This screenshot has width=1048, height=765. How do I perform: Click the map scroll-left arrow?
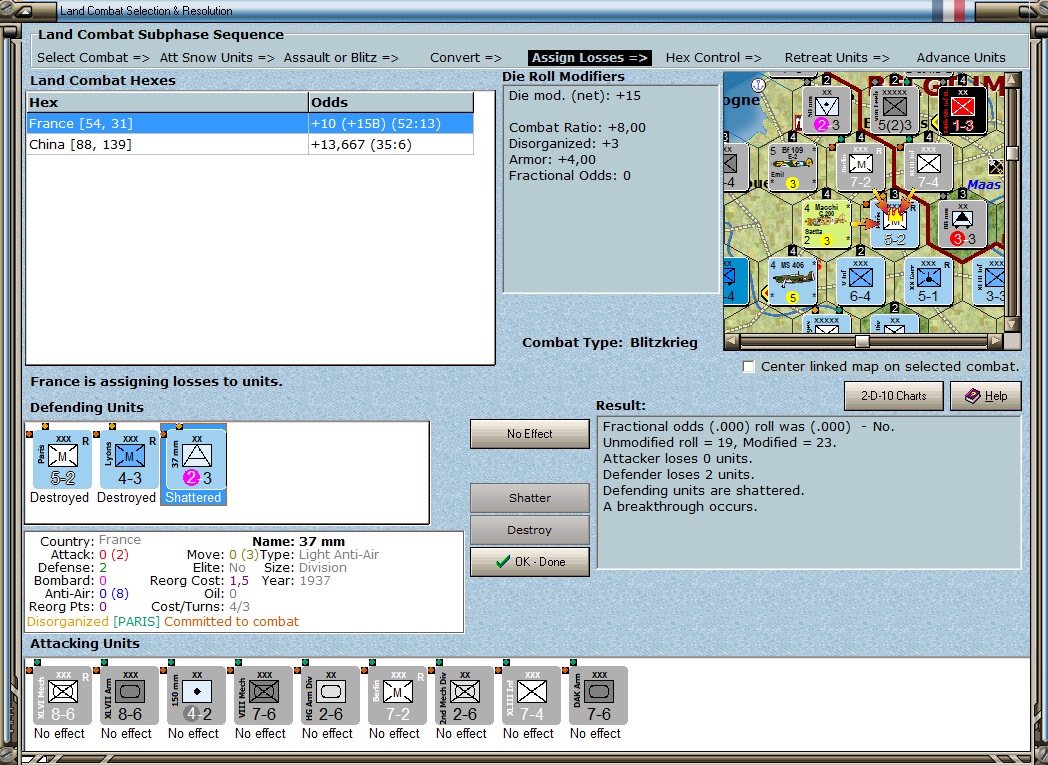click(x=733, y=341)
